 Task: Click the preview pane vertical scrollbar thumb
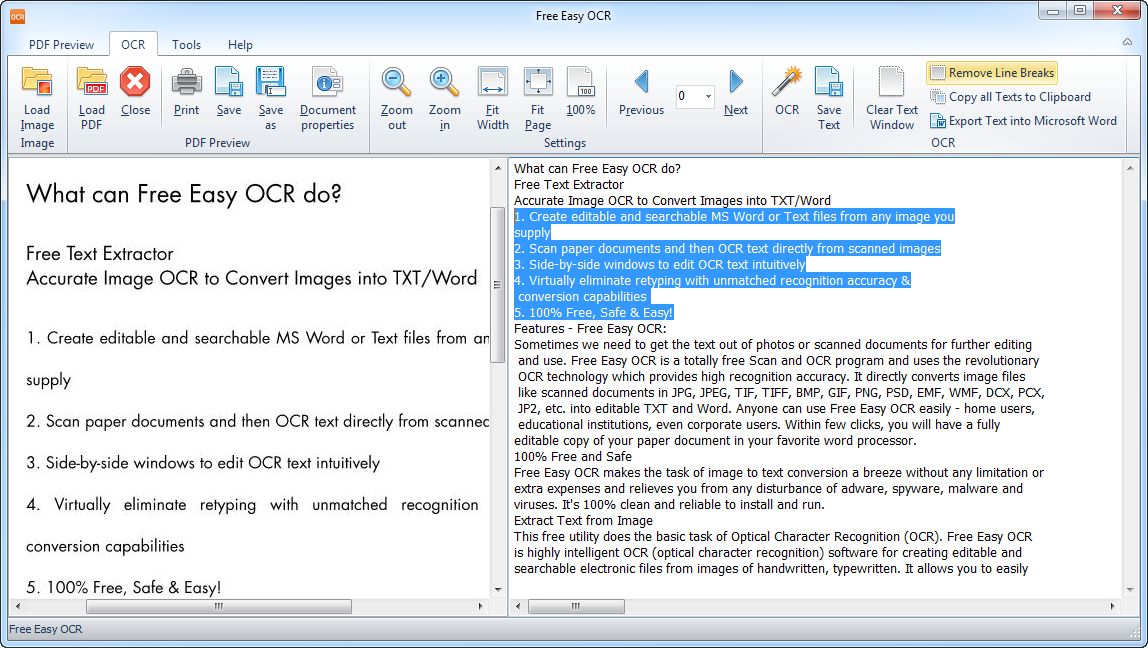[498, 286]
